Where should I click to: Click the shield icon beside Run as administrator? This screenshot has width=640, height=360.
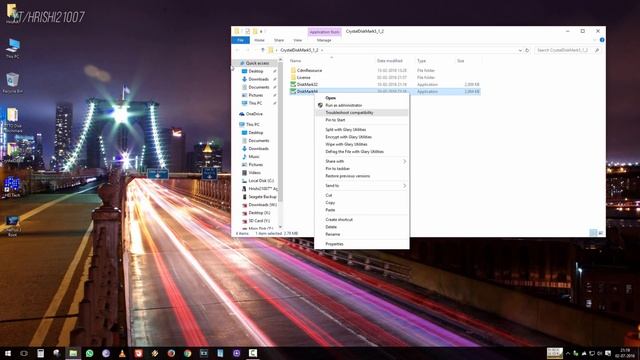[x=320, y=105]
